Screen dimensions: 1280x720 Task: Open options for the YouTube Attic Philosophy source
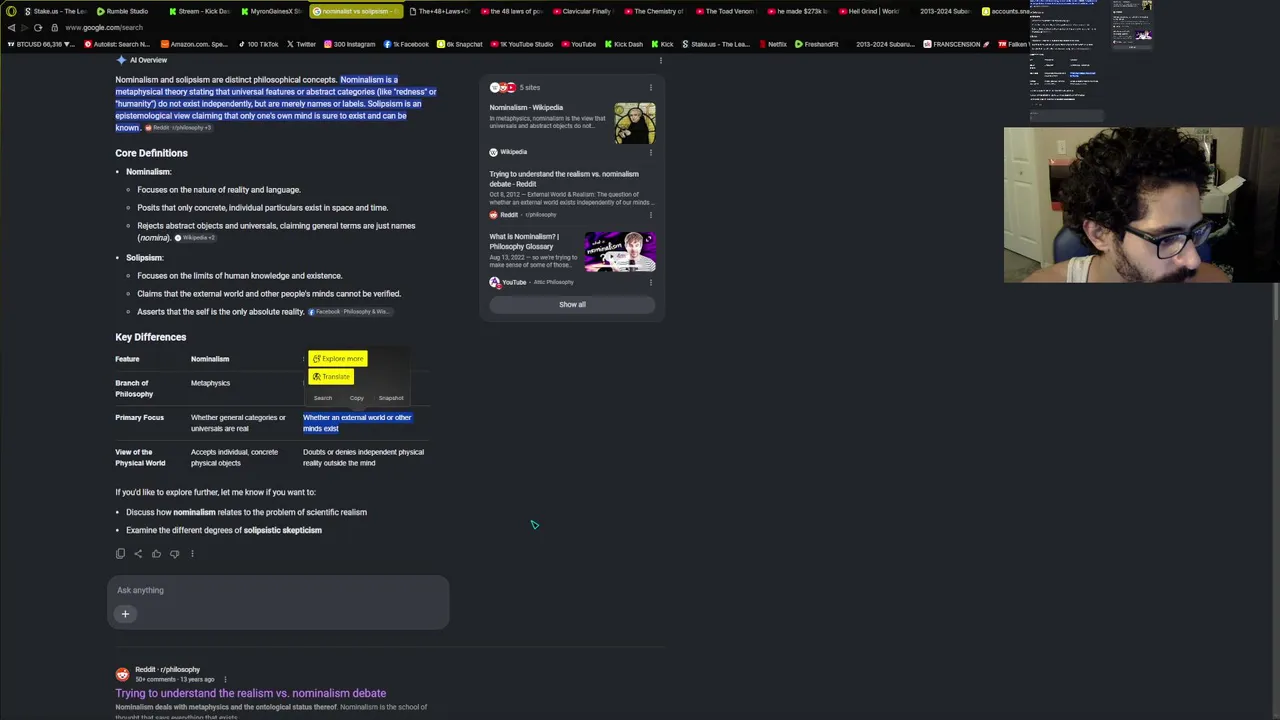(651, 283)
